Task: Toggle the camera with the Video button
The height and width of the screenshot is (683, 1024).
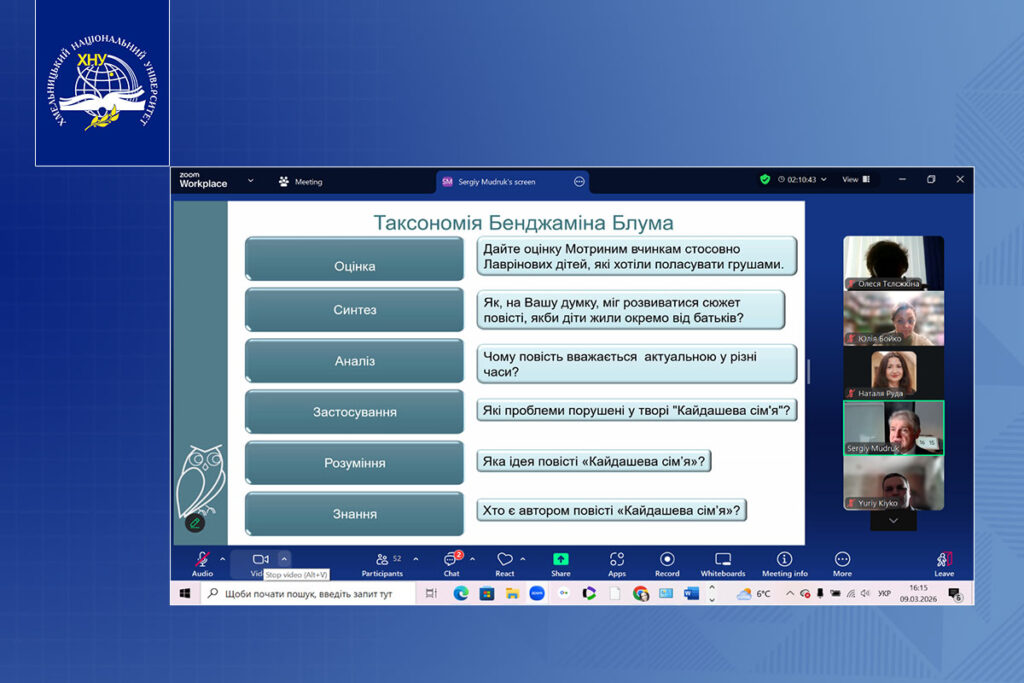Action: pyautogui.click(x=260, y=560)
